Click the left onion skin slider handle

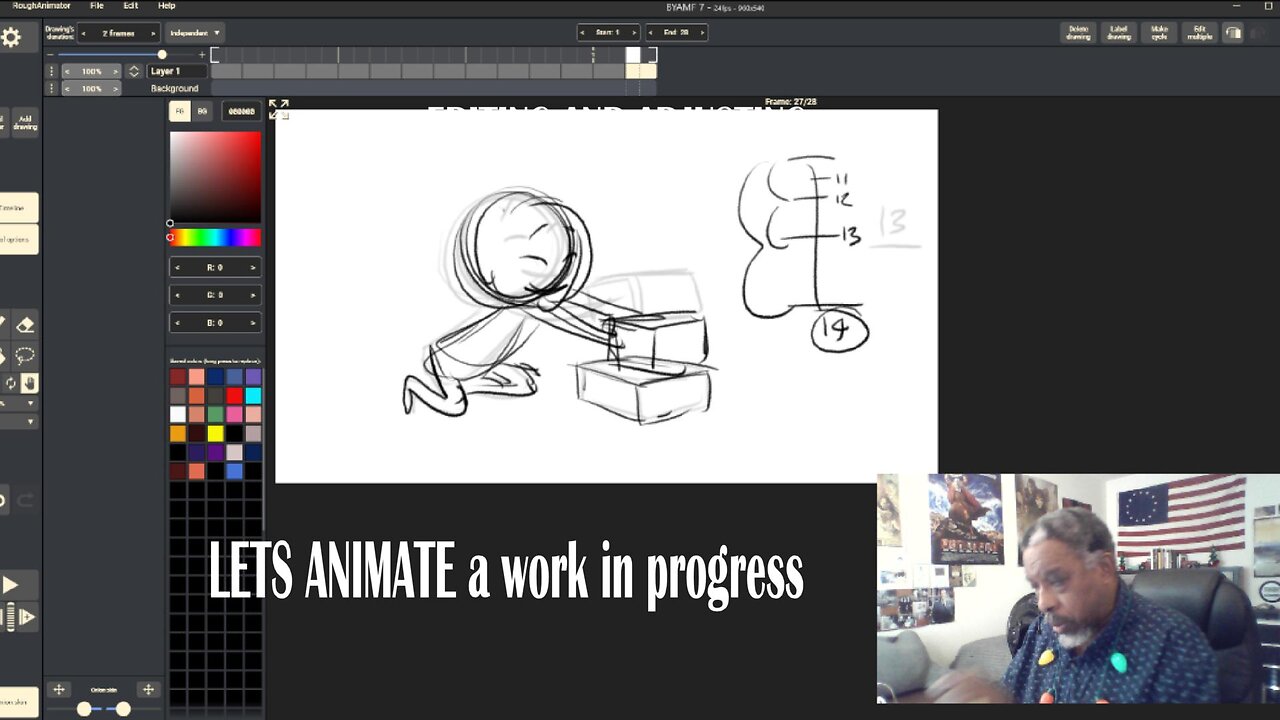(x=85, y=708)
